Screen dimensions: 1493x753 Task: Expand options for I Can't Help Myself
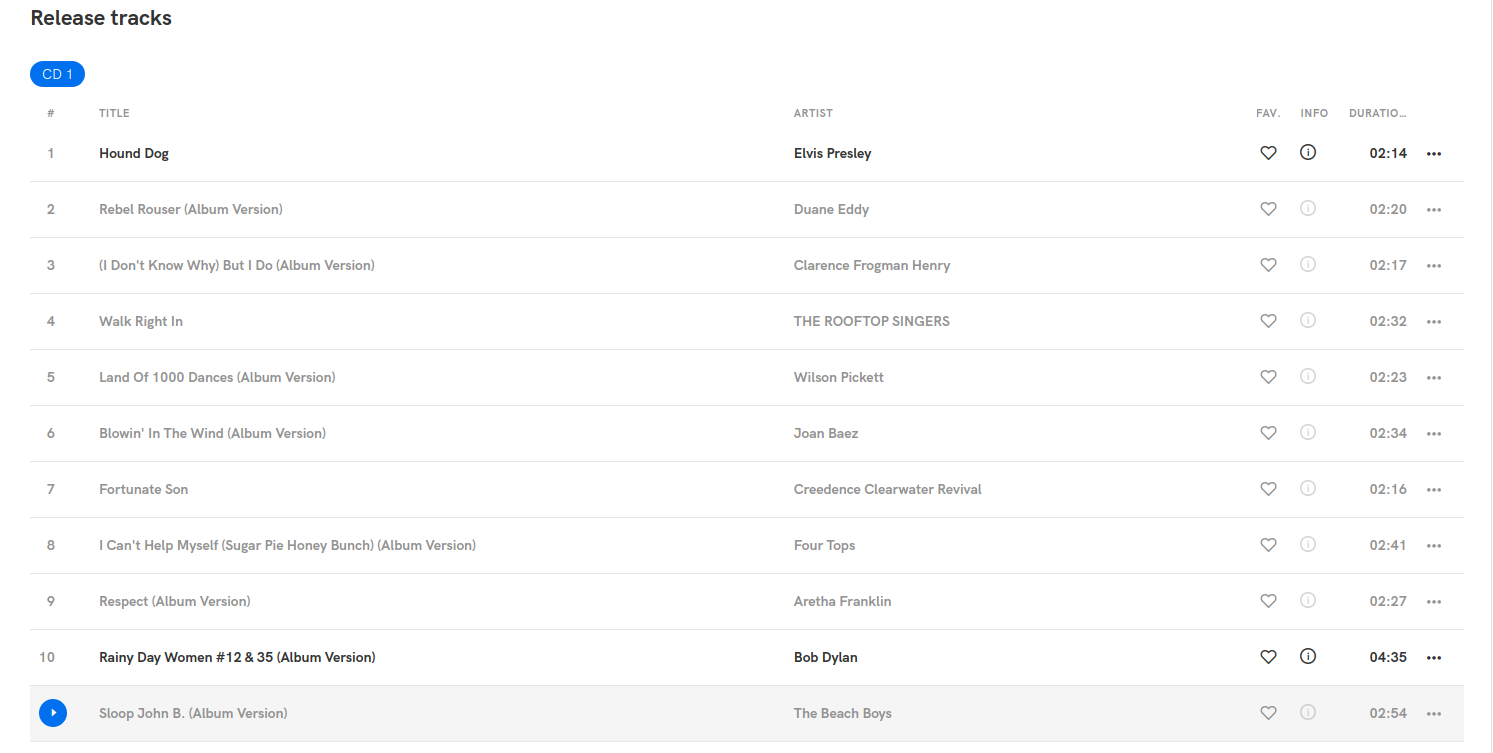(1434, 545)
